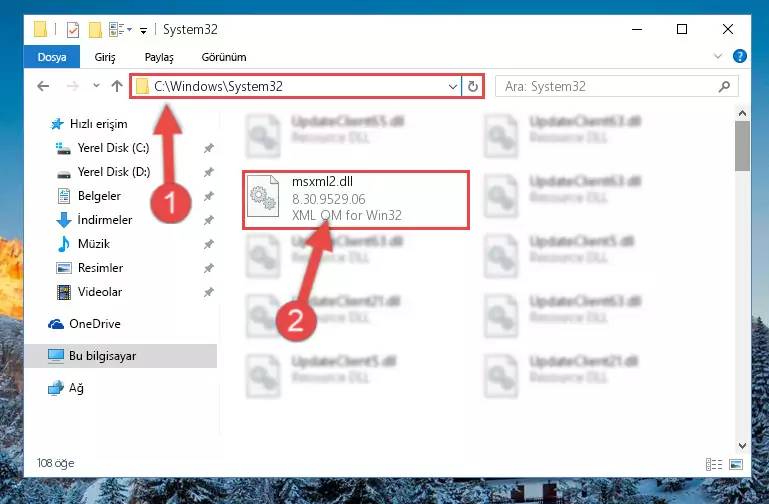The image size is (769, 504).
Task: Select Bu bilgisayar in the navigation pane
Action: [x=121, y=356]
